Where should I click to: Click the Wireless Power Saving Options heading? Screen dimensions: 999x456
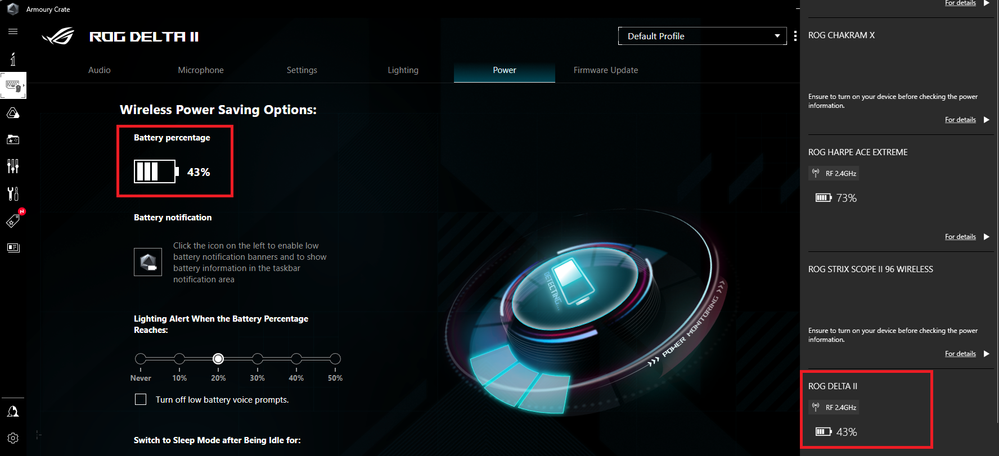[x=218, y=110]
